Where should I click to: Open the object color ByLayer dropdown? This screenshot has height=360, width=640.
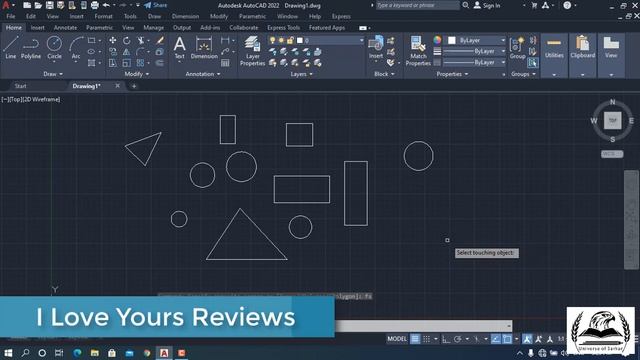[x=476, y=40]
